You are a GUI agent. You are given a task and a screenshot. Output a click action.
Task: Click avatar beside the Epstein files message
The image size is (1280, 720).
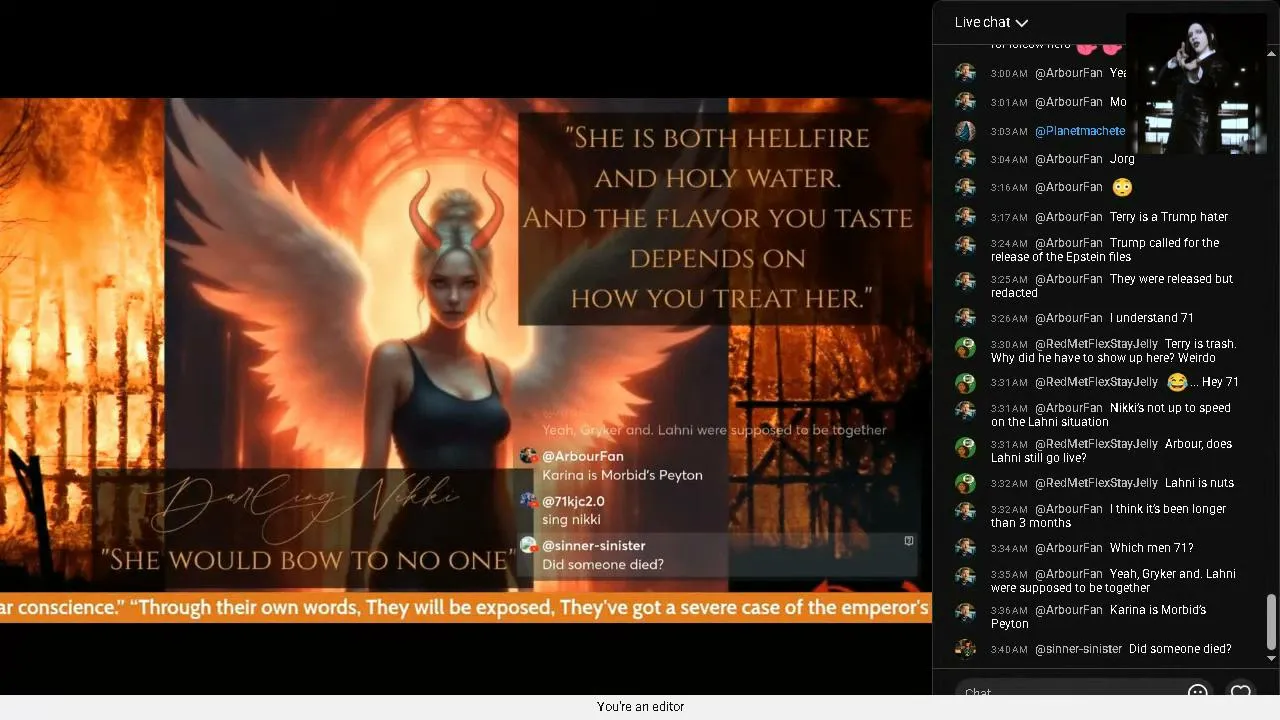click(x=965, y=245)
